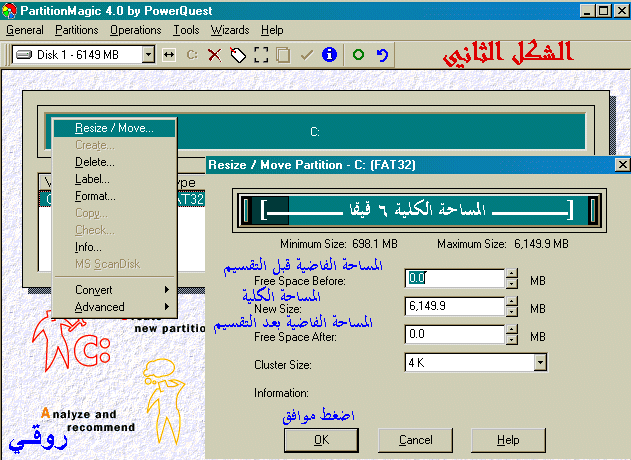Close the Resize / Move Partition dialog

623,165
